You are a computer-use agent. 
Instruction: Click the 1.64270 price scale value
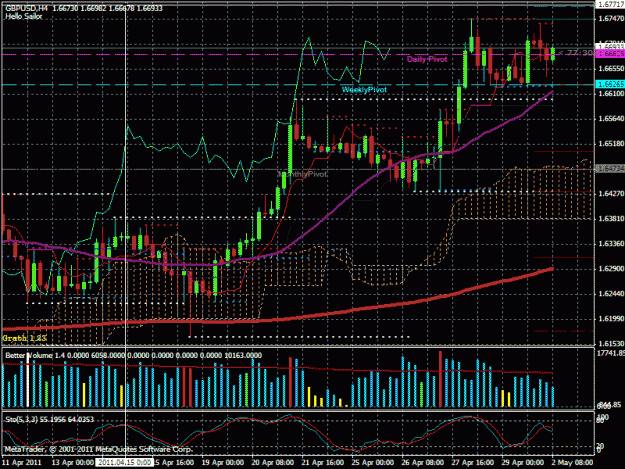tap(611, 194)
